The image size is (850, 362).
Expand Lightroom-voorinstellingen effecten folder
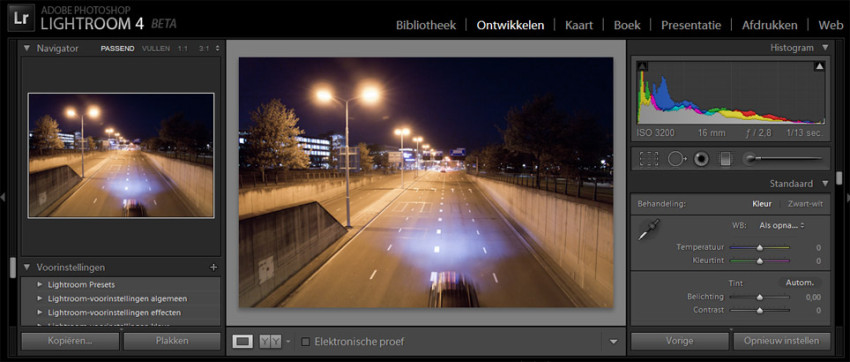tap(40, 313)
